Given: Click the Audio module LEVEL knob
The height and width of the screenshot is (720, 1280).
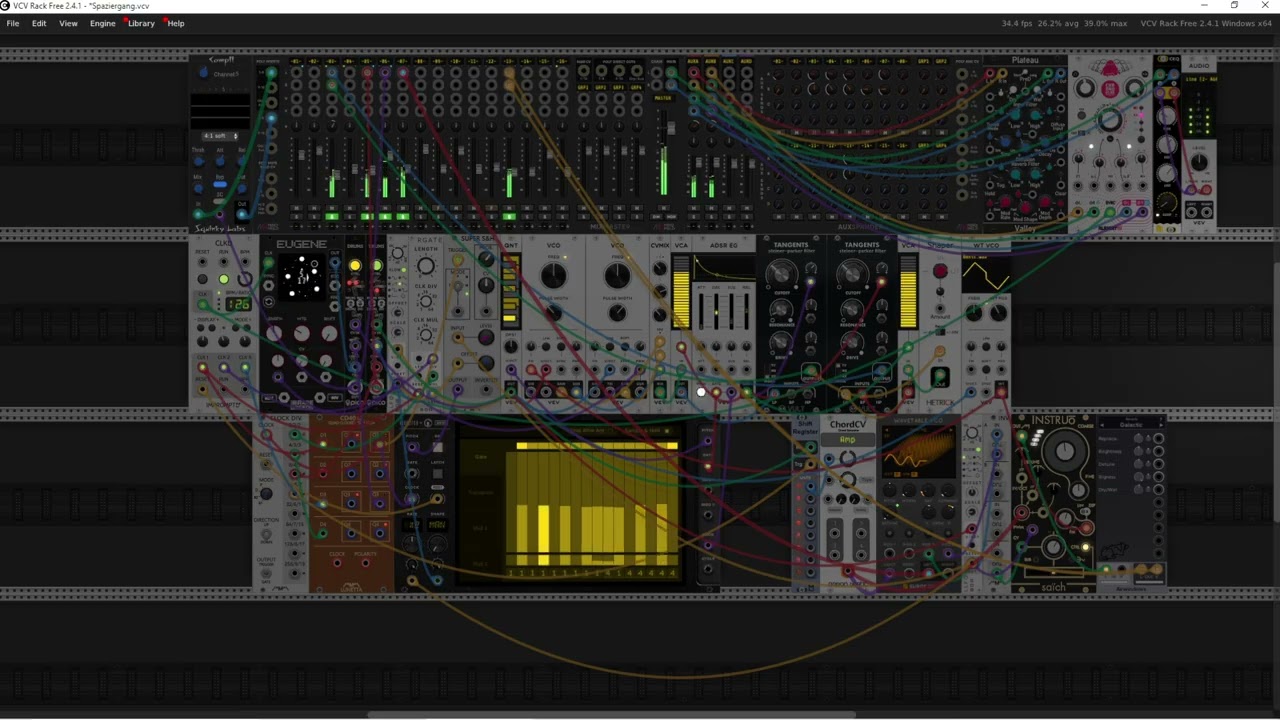Looking at the screenshot, I should coord(1199,162).
